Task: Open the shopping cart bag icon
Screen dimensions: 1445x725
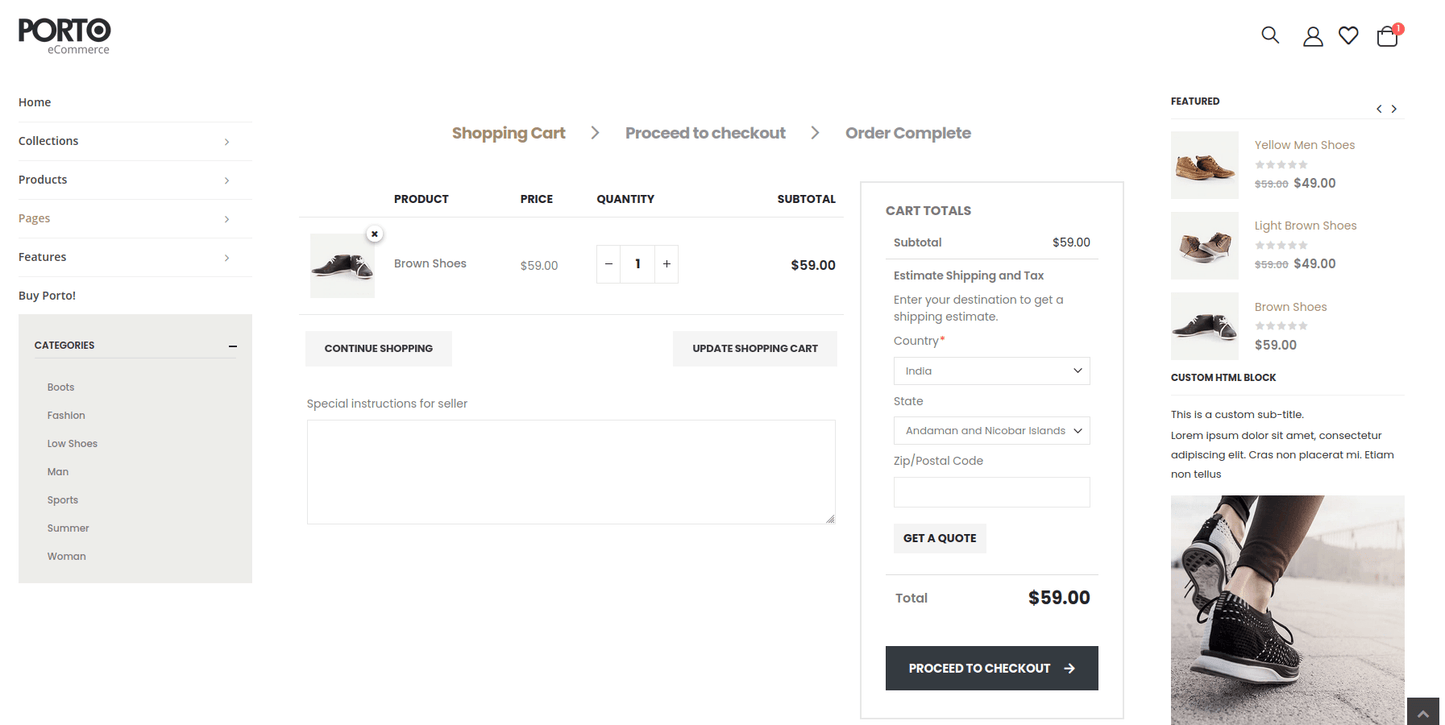Action: [1387, 37]
